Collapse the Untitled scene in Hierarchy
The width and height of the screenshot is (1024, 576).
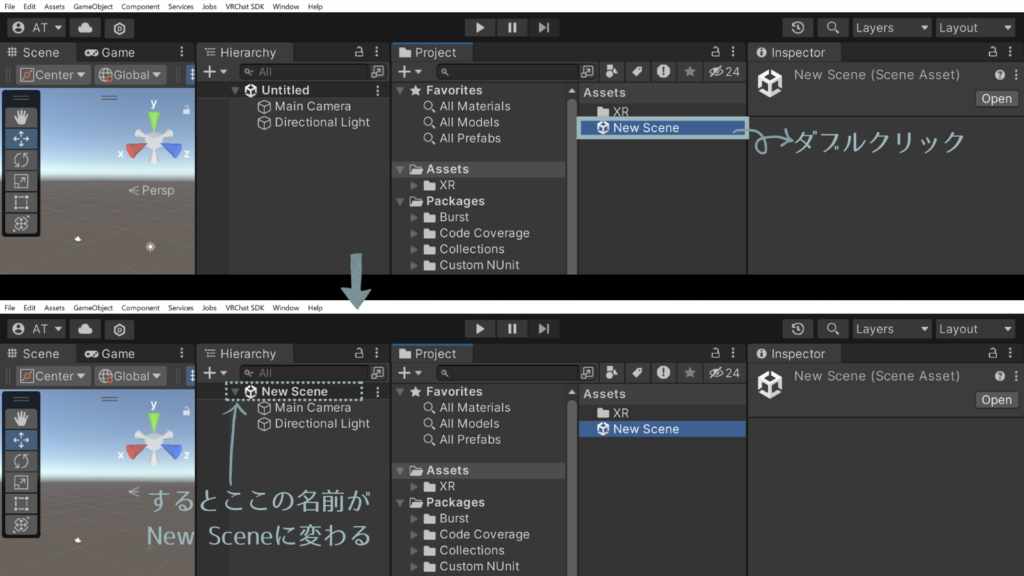pos(235,90)
